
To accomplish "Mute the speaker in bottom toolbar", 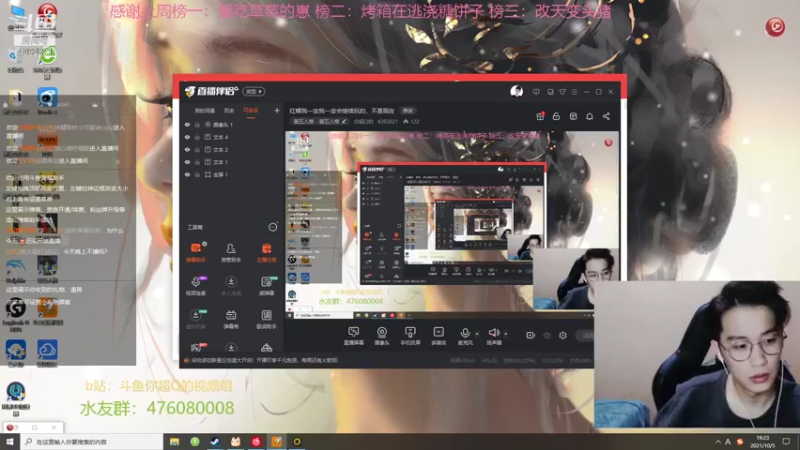I will coord(493,336).
